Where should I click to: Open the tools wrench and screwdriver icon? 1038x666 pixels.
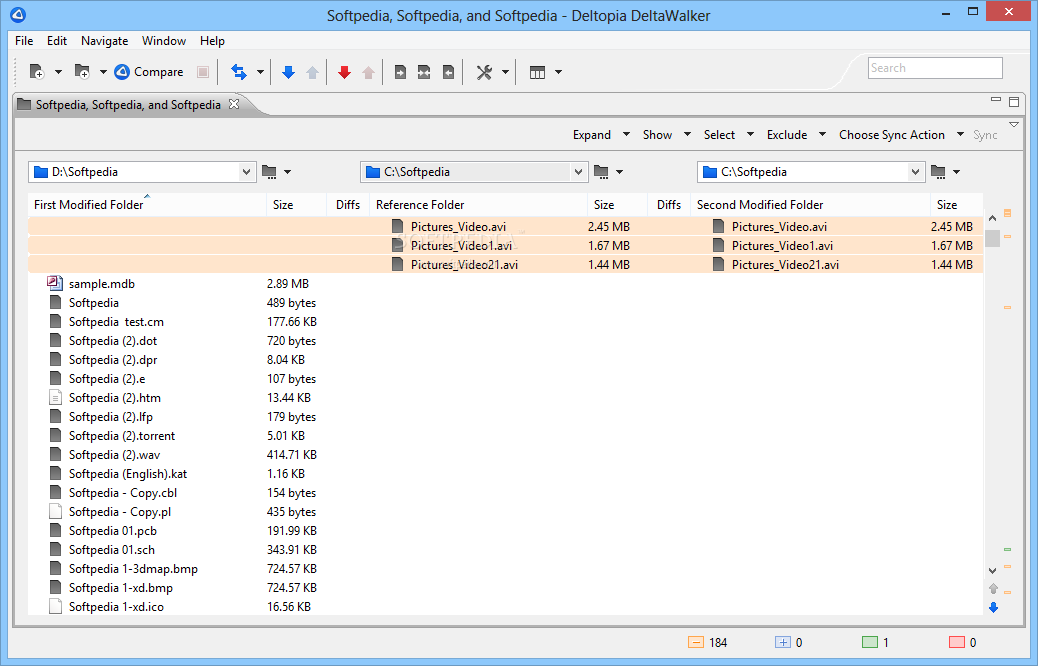tap(485, 71)
